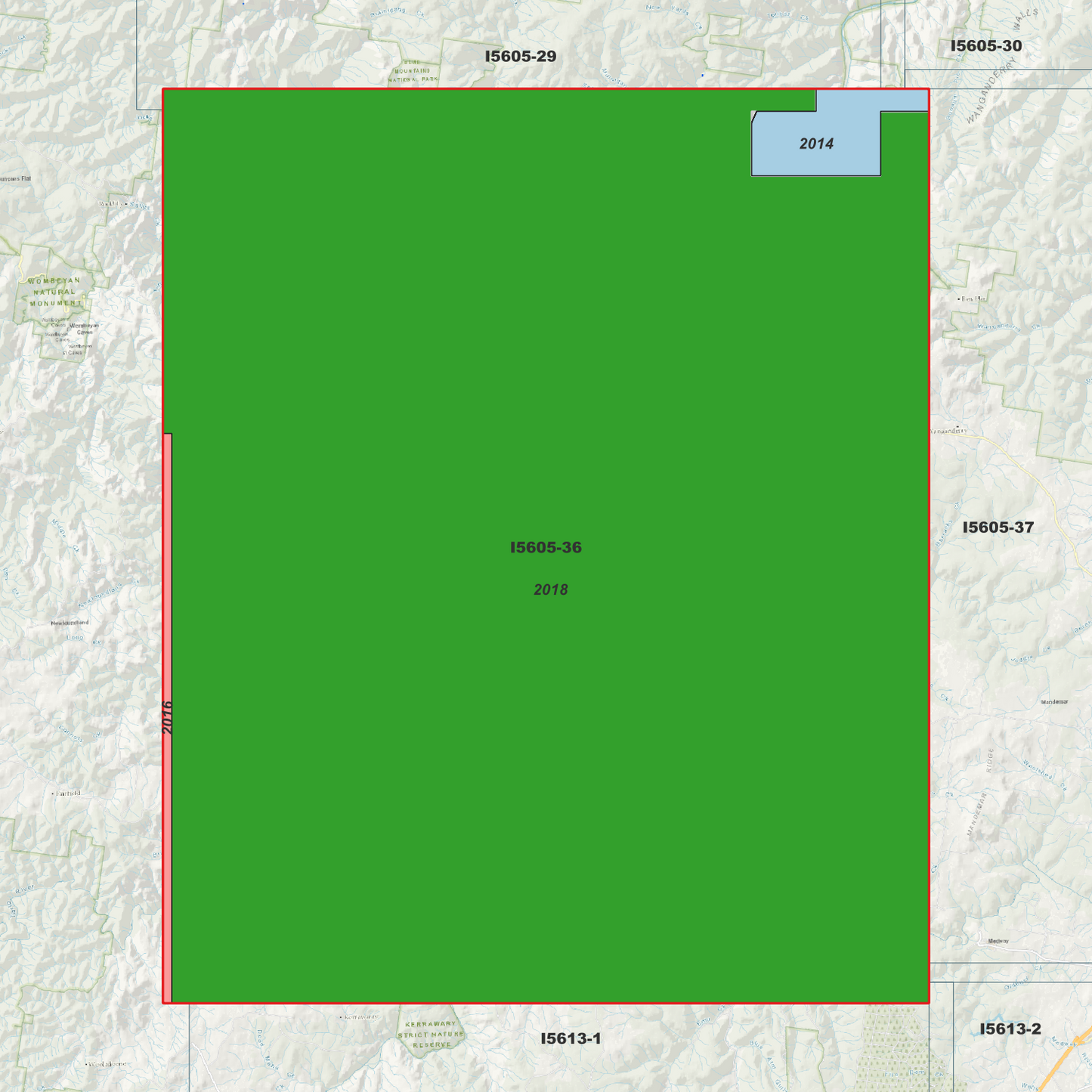Click the I5605-36 tile label
This screenshot has width=1092, height=1092.
click(546, 546)
